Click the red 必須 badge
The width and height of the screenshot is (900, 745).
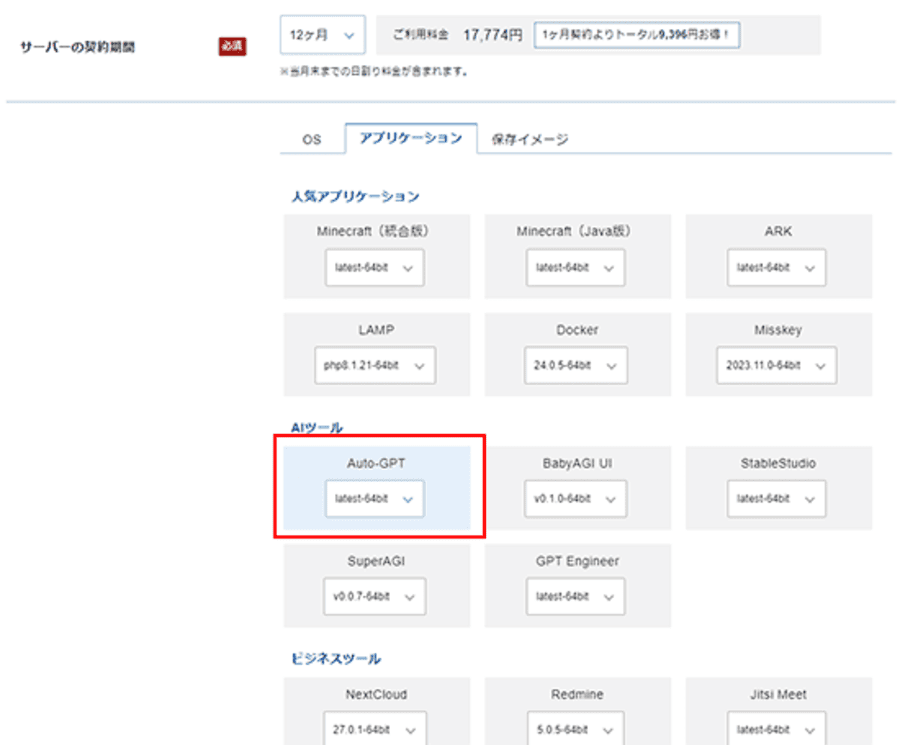[232, 46]
